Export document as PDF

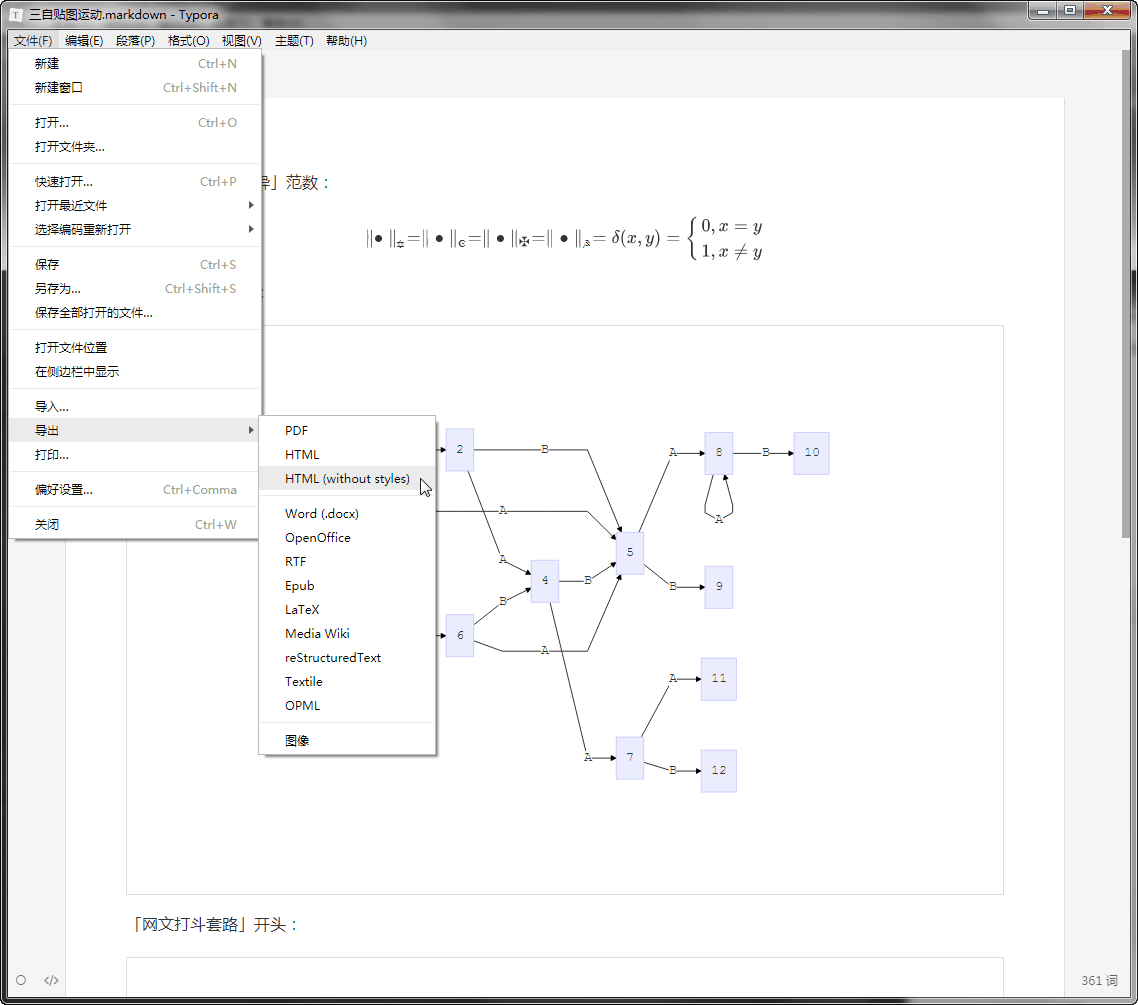click(347, 430)
